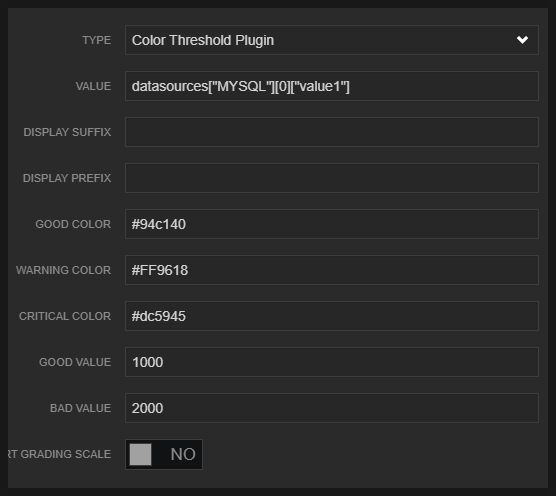556x496 pixels.
Task: Click the BAD VALUE label
Action: coord(80,408)
